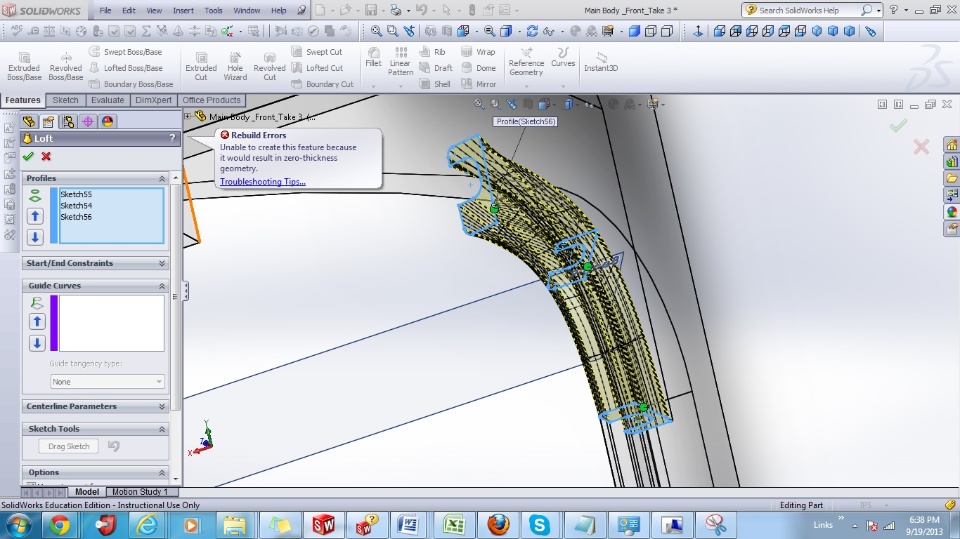The height and width of the screenshot is (539, 960).
Task: Toggle Instant3D mode
Action: pos(601,62)
